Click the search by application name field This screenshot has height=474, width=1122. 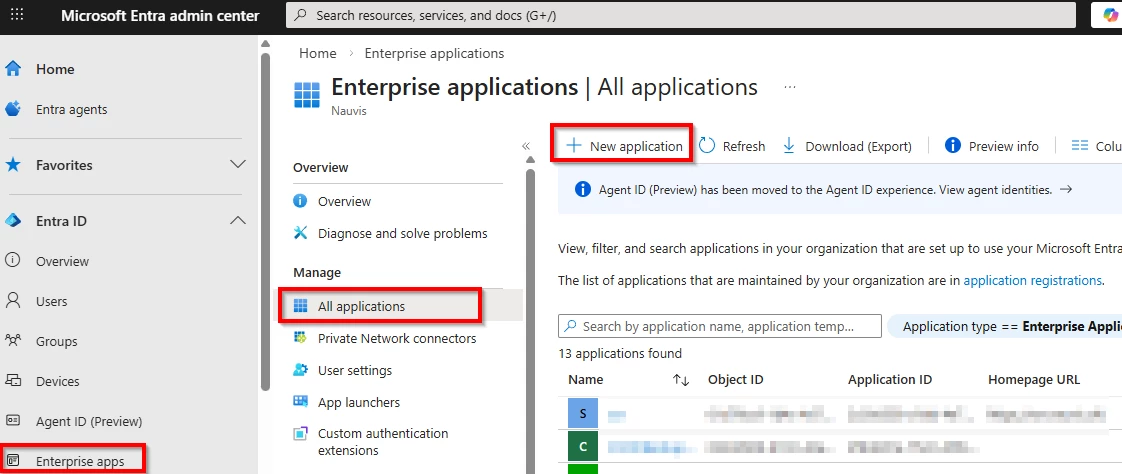tap(718, 326)
